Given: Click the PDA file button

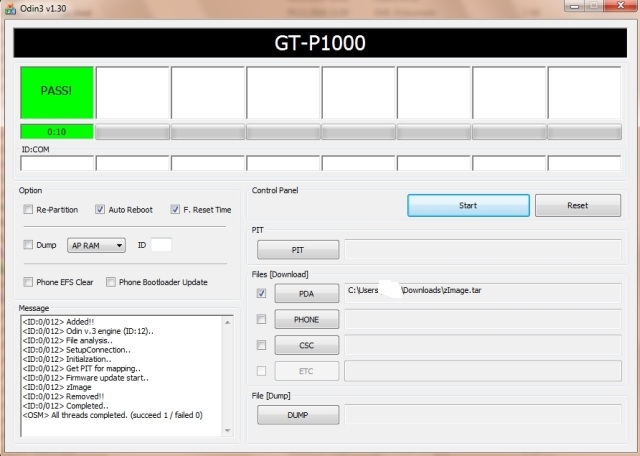Looking at the screenshot, I should [307, 294].
